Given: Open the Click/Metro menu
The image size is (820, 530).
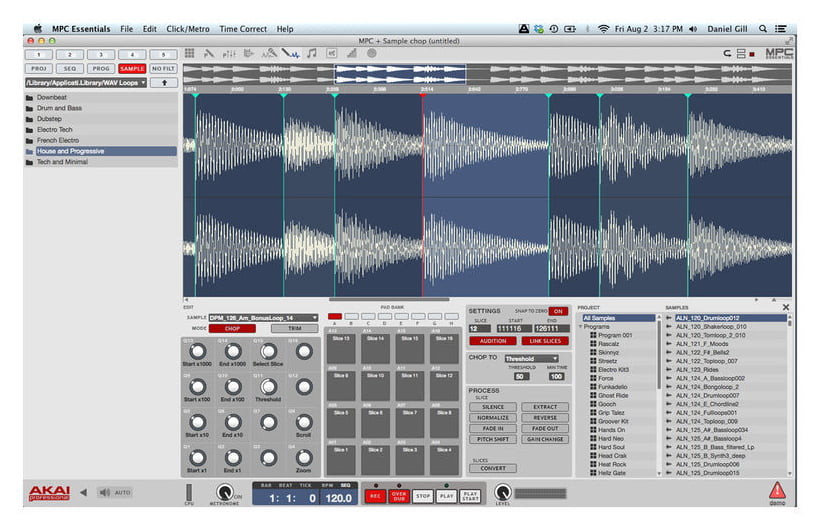Looking at the screenshot, I should pyautogui.click(x=188, y=29).
